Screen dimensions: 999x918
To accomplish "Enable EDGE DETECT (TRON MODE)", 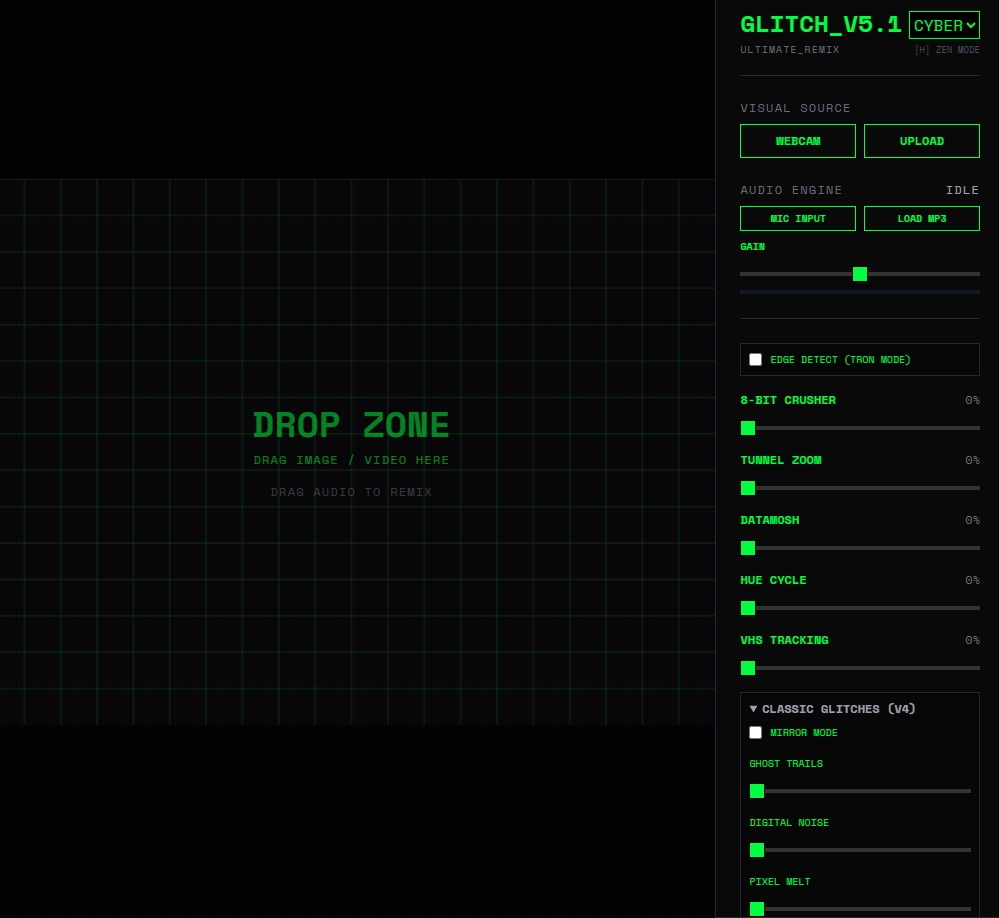I will coord(755,359).
